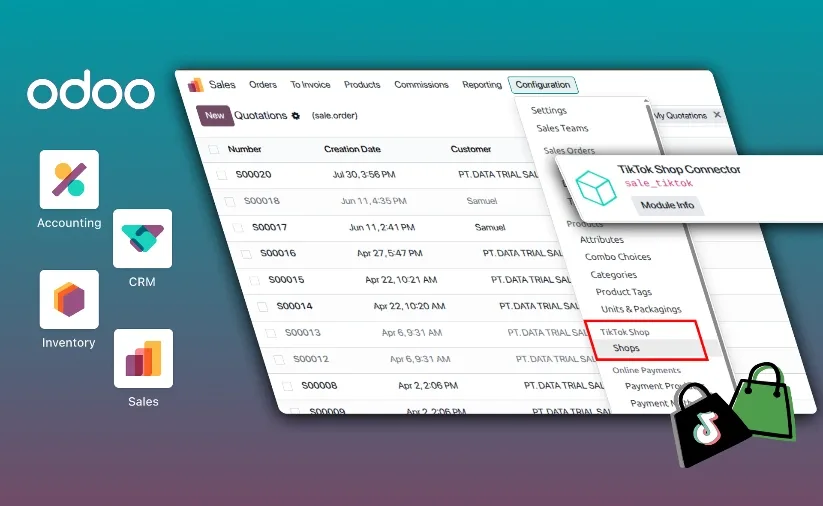Open the Sales app icon tile
This screenshot has height=506, width=823.
[143, 359]
